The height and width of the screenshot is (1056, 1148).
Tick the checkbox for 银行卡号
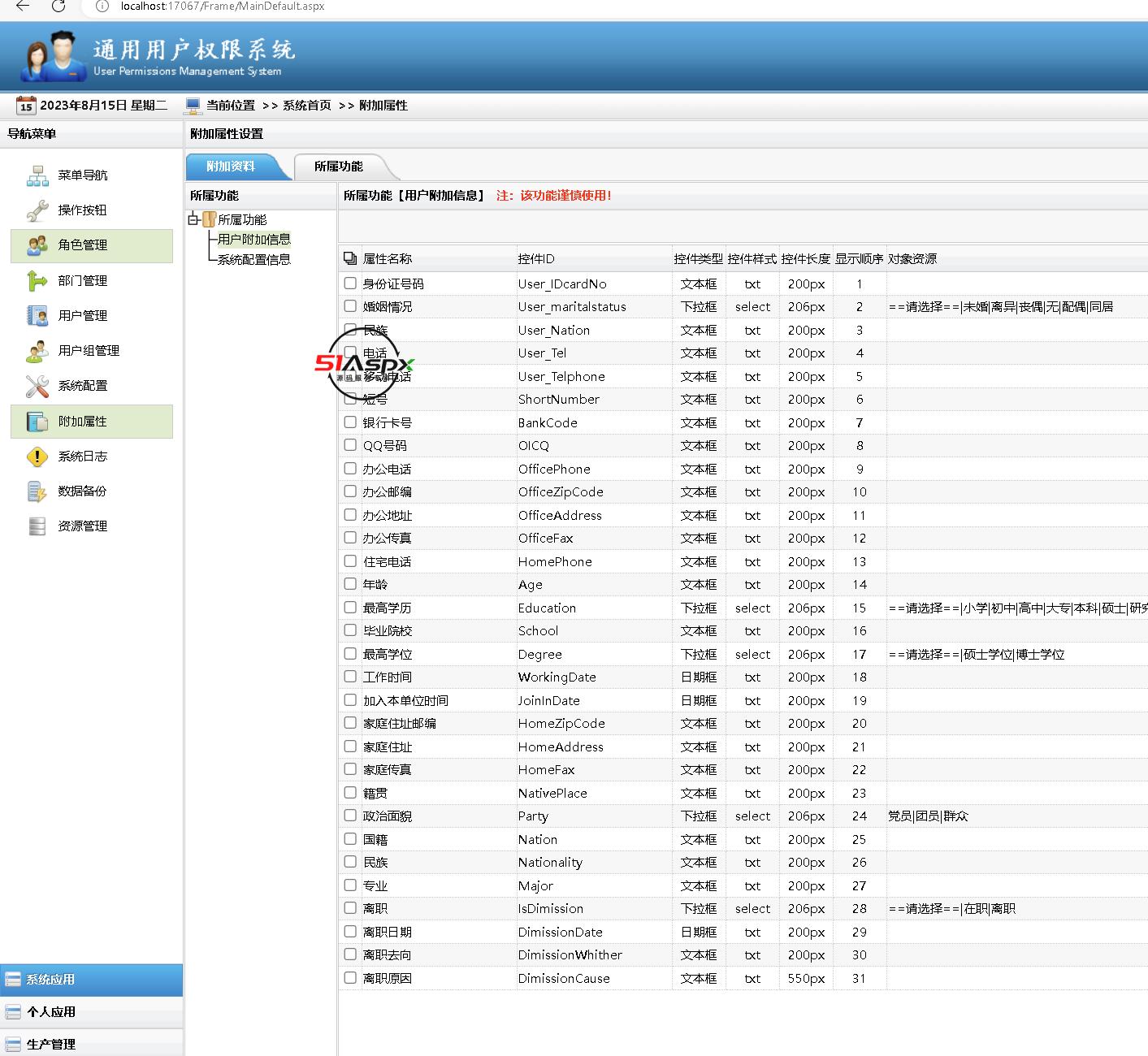(x=350, y=422)
